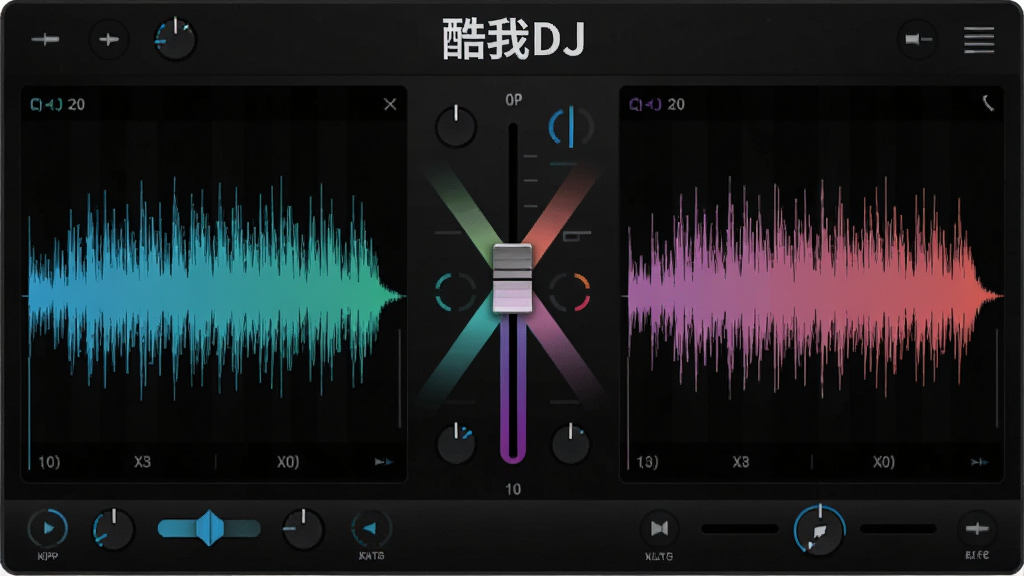Click the knob next to the play button
This screenshot has width=1024, height=576.
tap(113, 529)
